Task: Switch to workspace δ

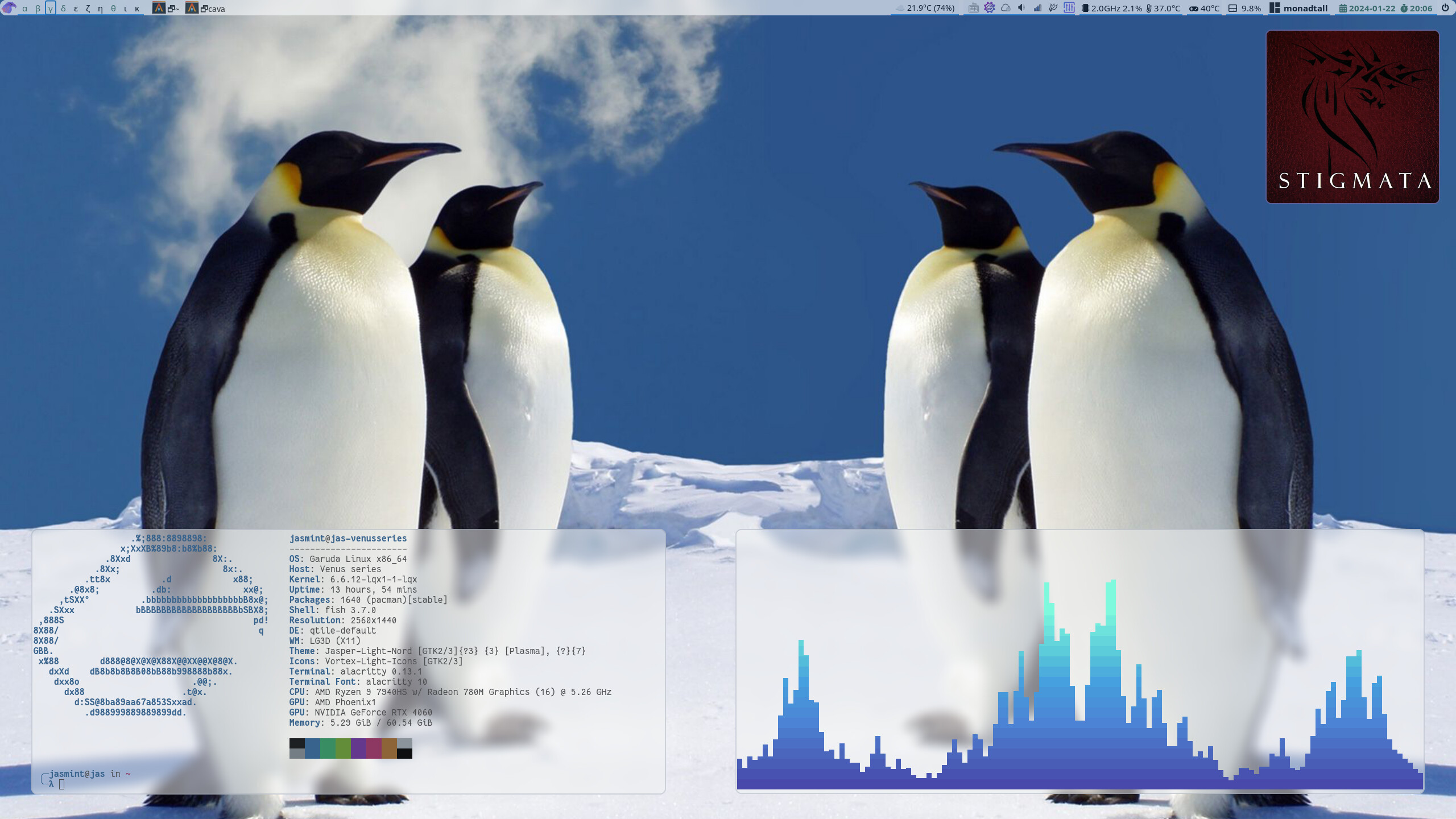Action: [63, 9]
